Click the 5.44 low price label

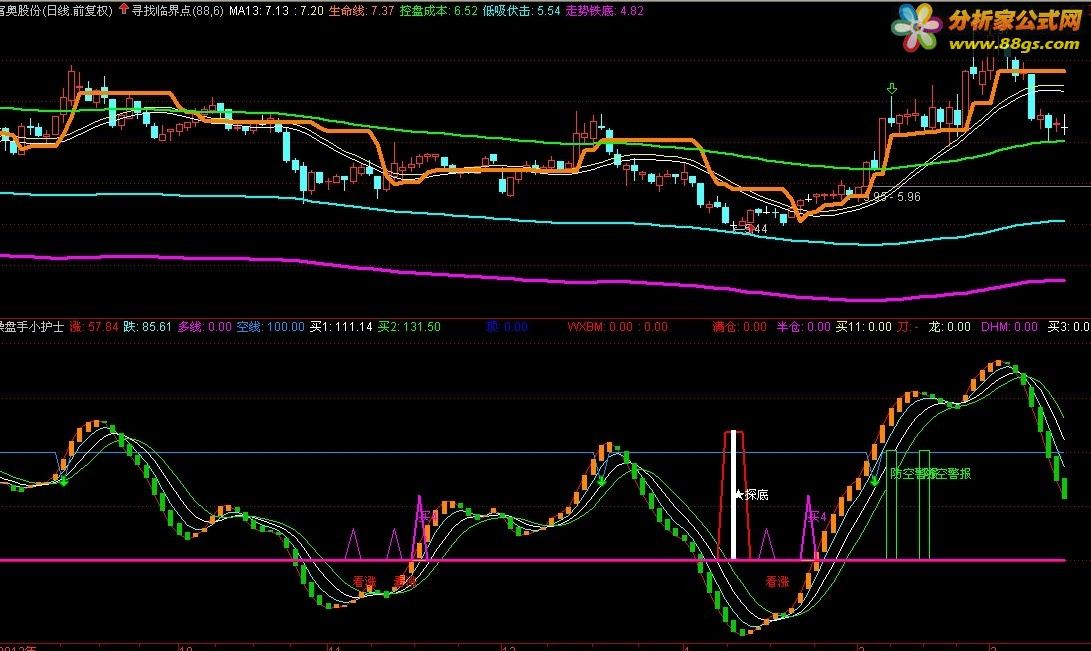(756, 228)
